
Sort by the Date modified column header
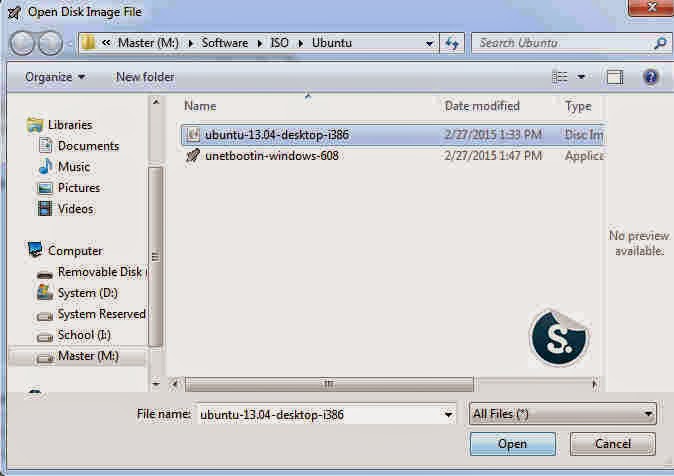(x=482, y=106)
